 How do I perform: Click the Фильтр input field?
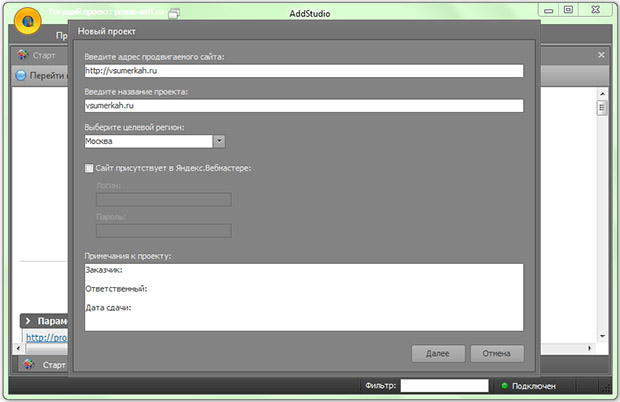pyautogui.click(x=444, y=386)
